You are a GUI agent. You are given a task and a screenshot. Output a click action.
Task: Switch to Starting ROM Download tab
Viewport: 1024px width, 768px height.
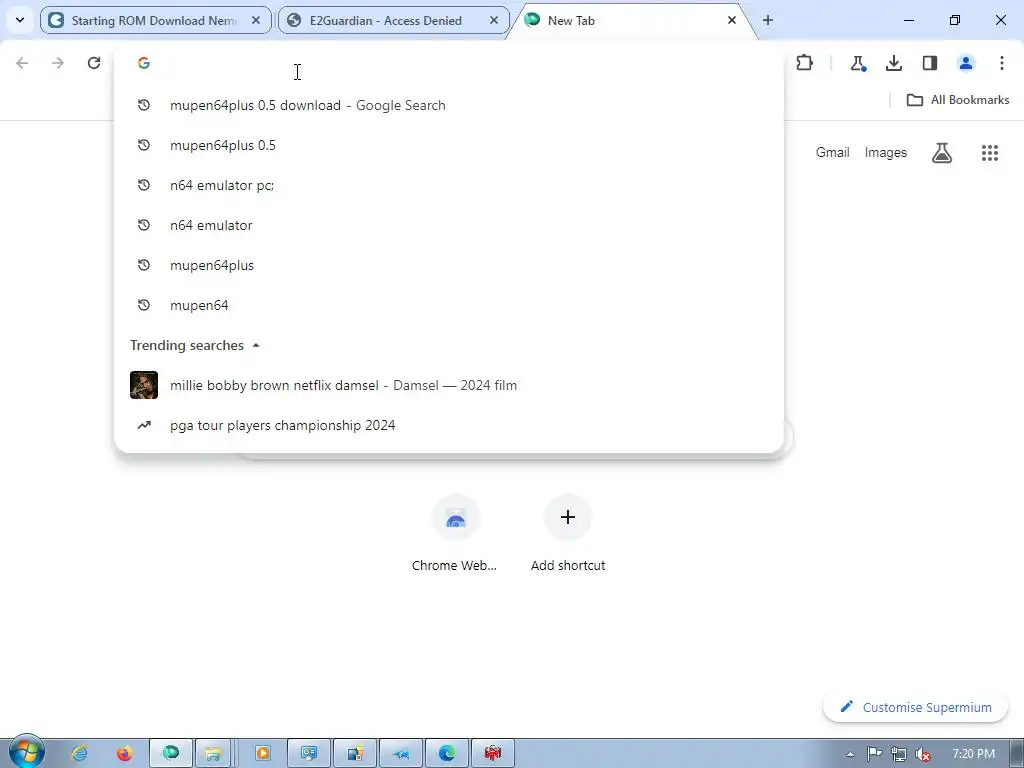click(155, 20)
